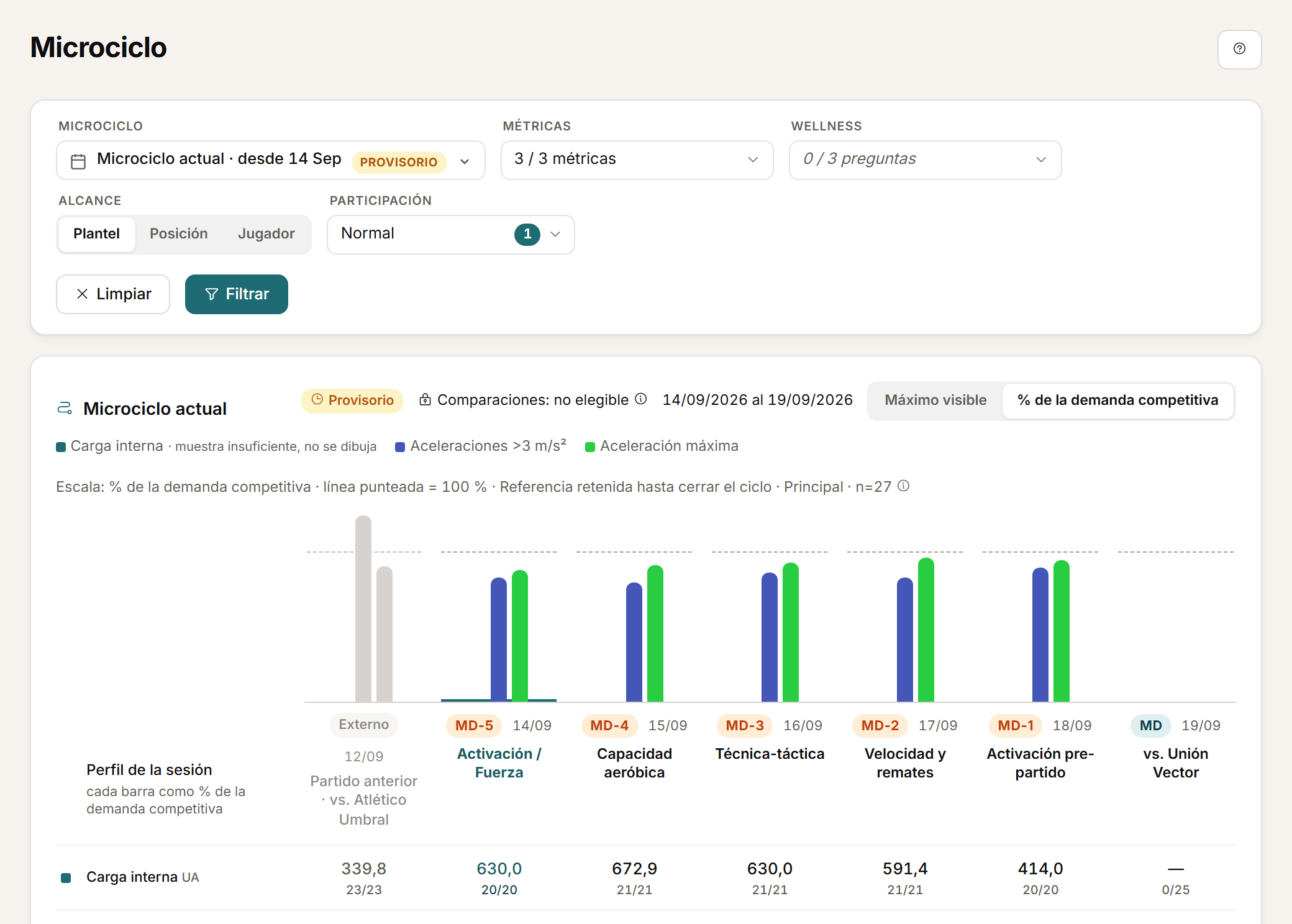
Task: Select the MD-2 day badge
Action: point(880,725)
